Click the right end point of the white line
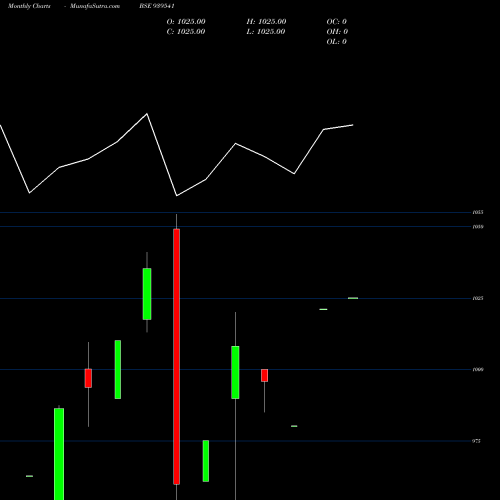 353,125
